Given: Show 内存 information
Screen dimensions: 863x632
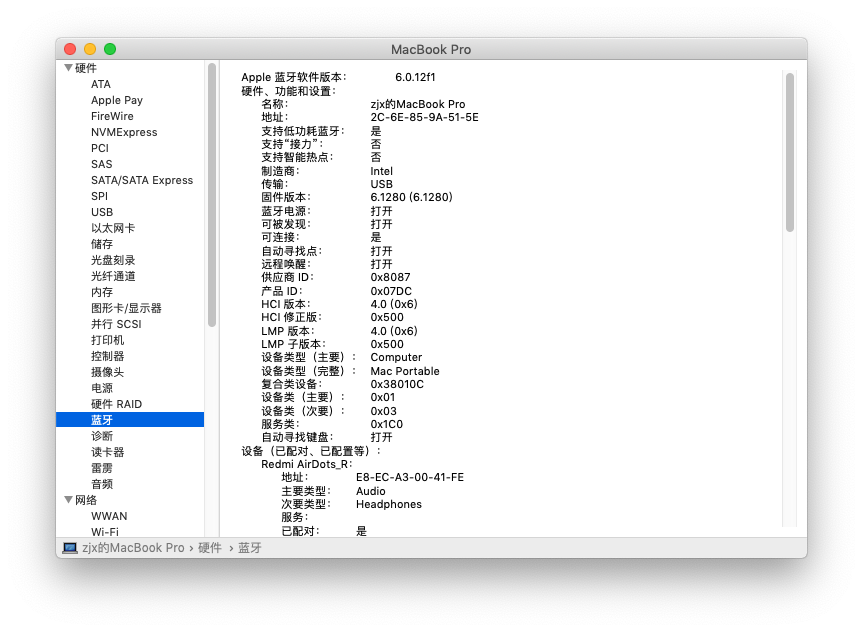Looking at the screenshot, I should pos(102,292).
